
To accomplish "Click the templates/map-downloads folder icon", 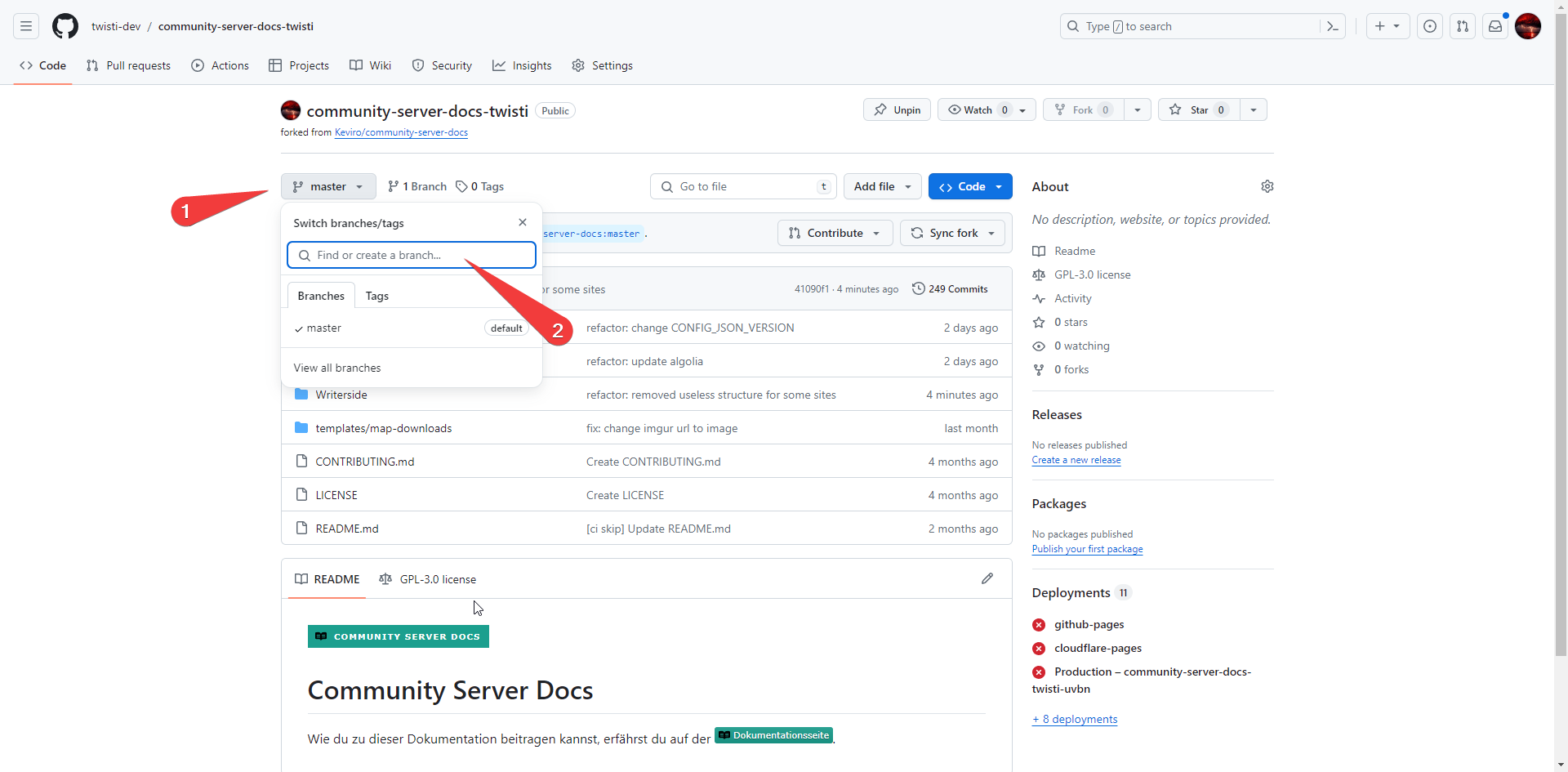I will pyautogui.click(x=301, y=428).
